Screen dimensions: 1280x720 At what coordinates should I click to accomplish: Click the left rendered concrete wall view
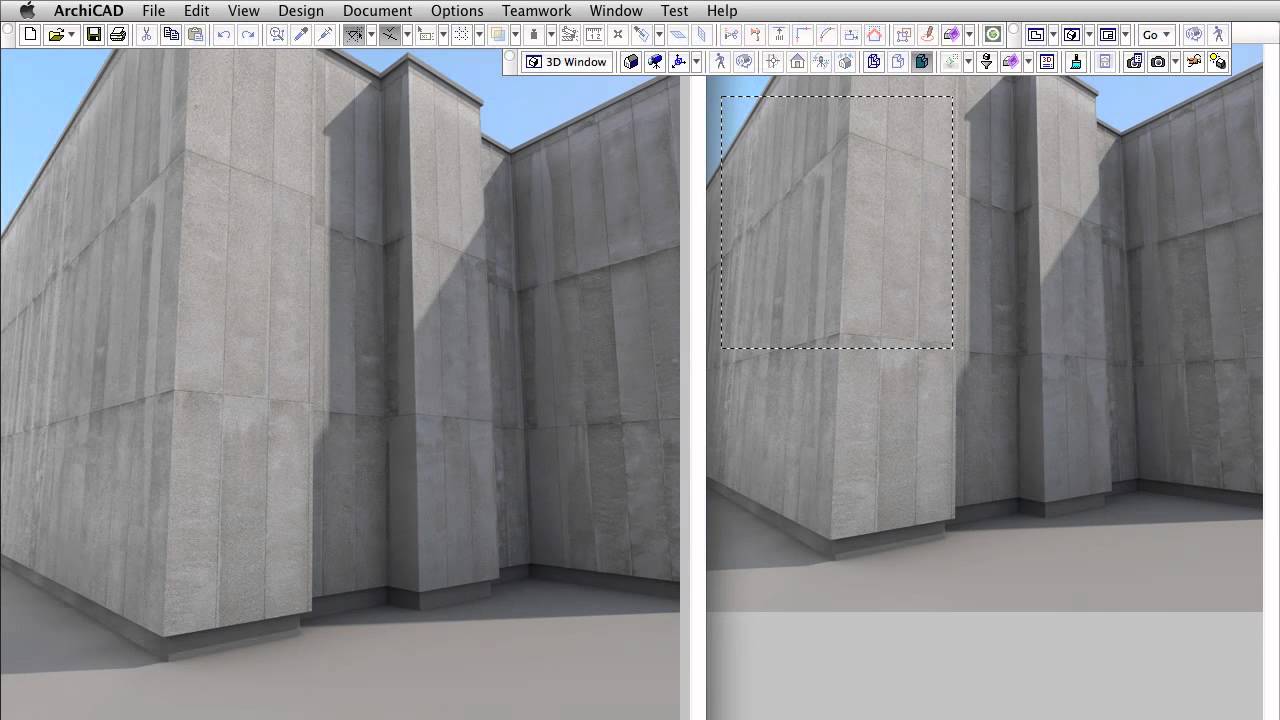click(340, 385)
